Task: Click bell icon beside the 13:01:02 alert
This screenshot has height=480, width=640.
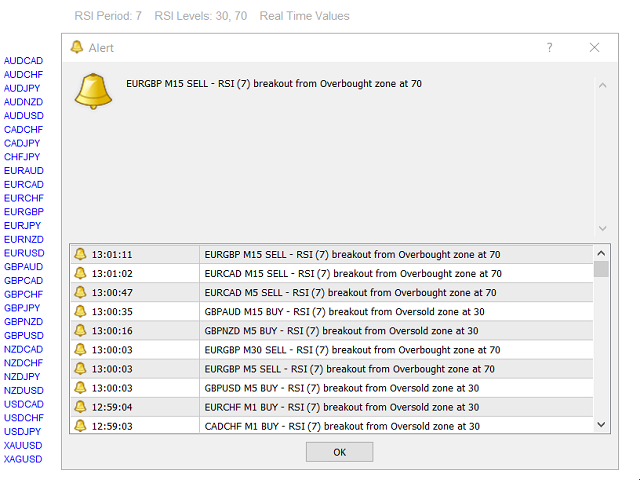Action: coord(80,273)
